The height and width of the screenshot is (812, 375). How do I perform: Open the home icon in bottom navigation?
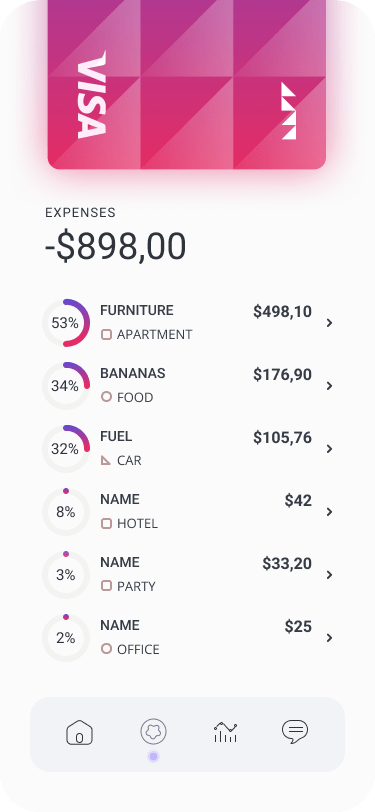tap(79, 732)
